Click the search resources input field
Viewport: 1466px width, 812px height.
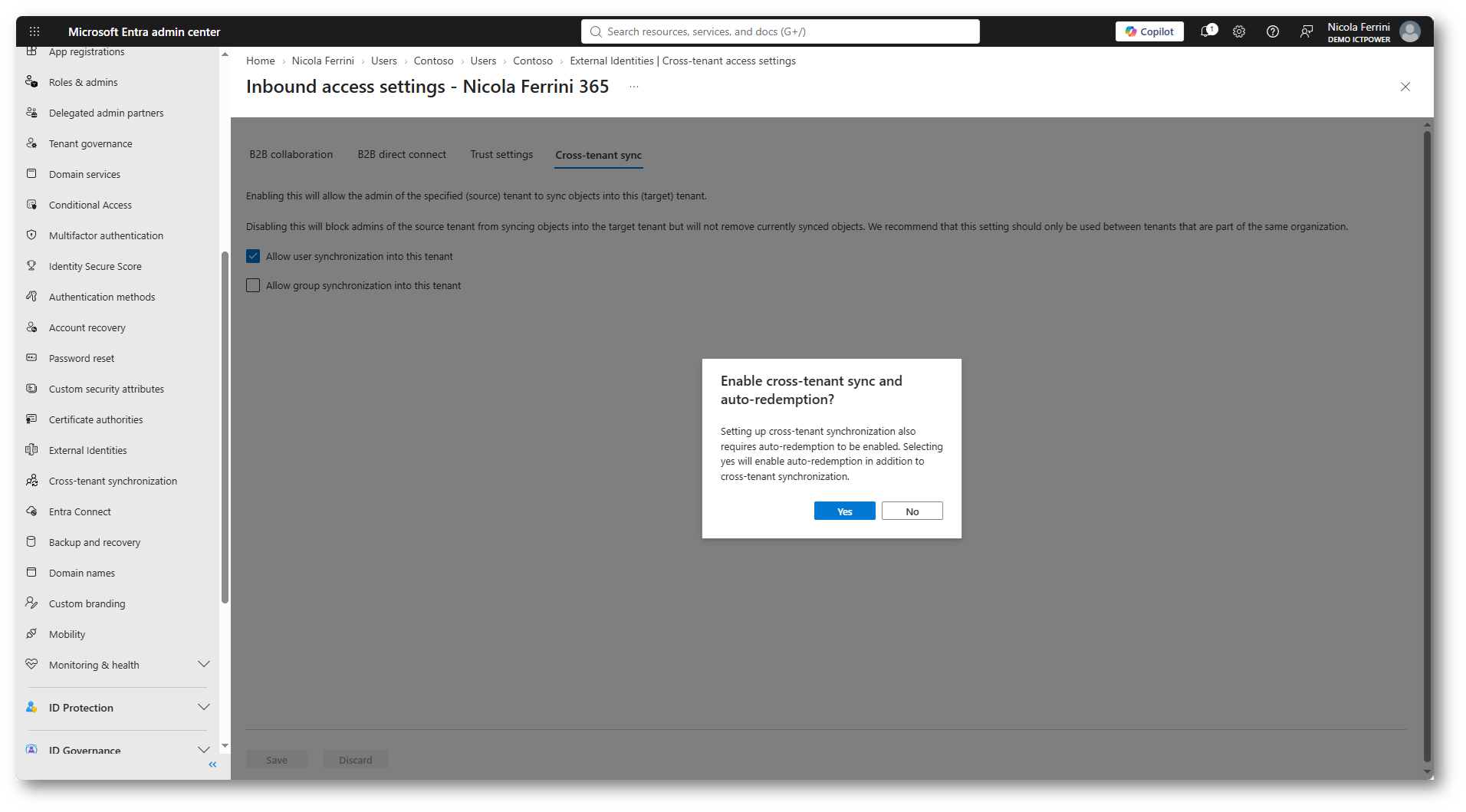pyautogui.click(x=781, y=31)
